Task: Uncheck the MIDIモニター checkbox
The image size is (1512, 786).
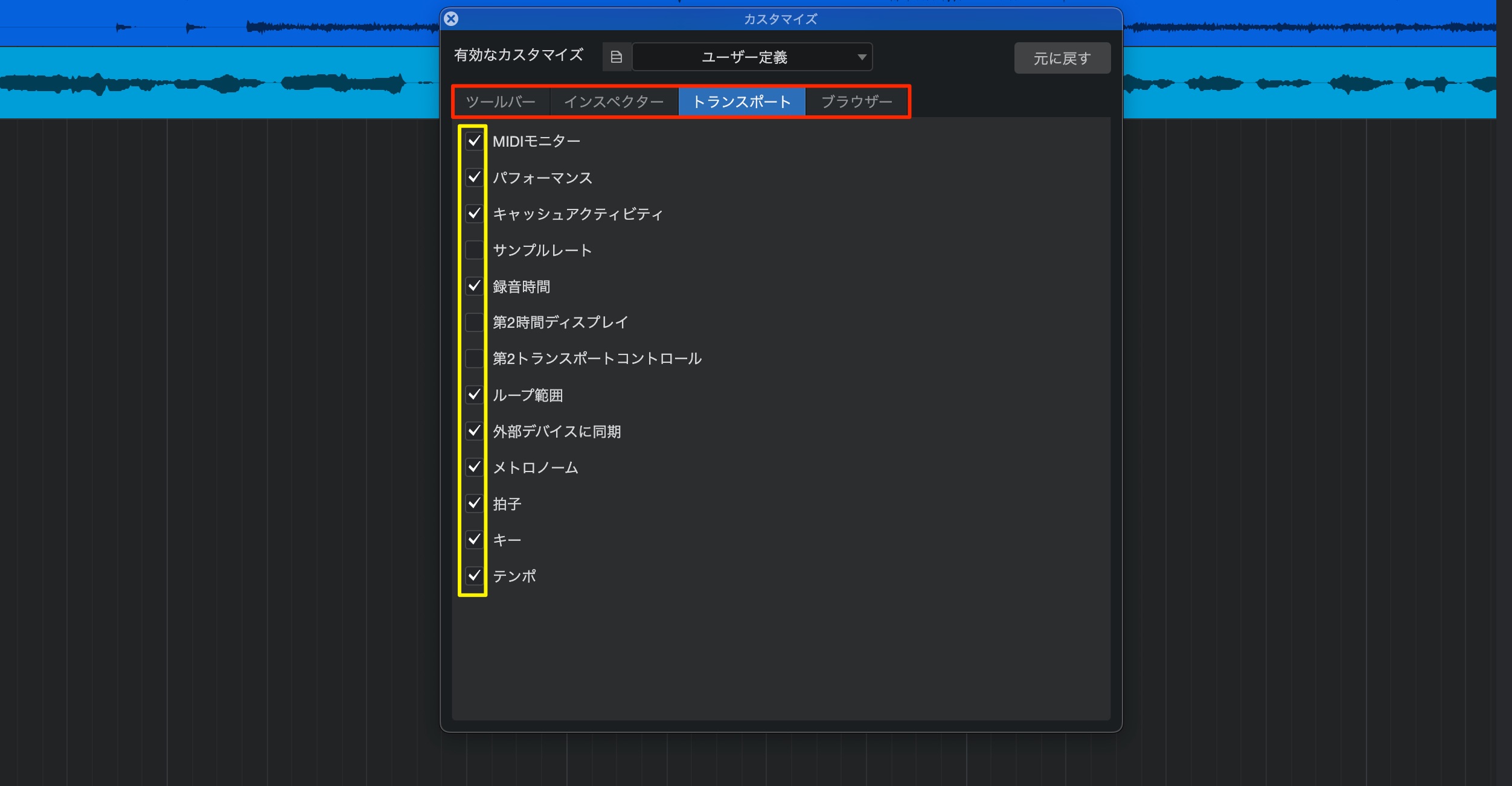Action: click(x=475, y=141)
